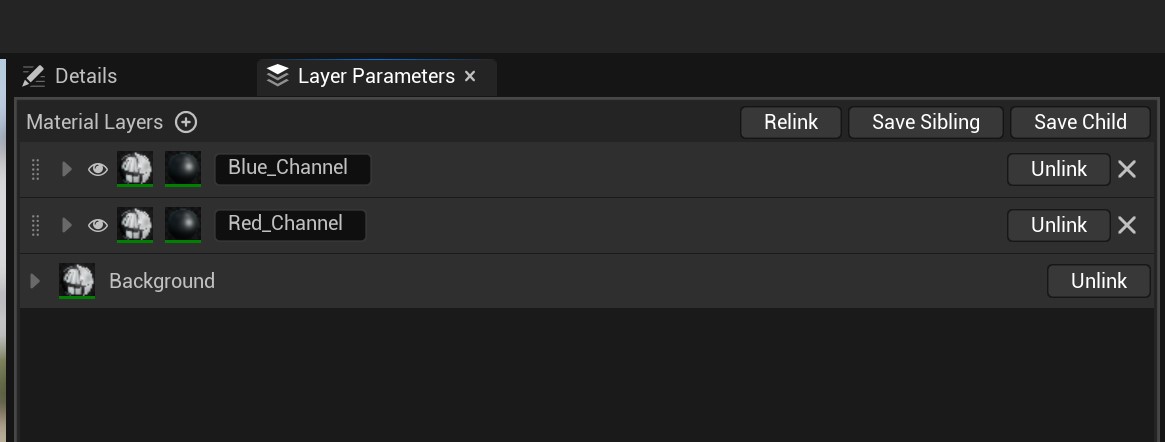
Task: Expand the Red_Channel layer row
Action: [66, 225]
